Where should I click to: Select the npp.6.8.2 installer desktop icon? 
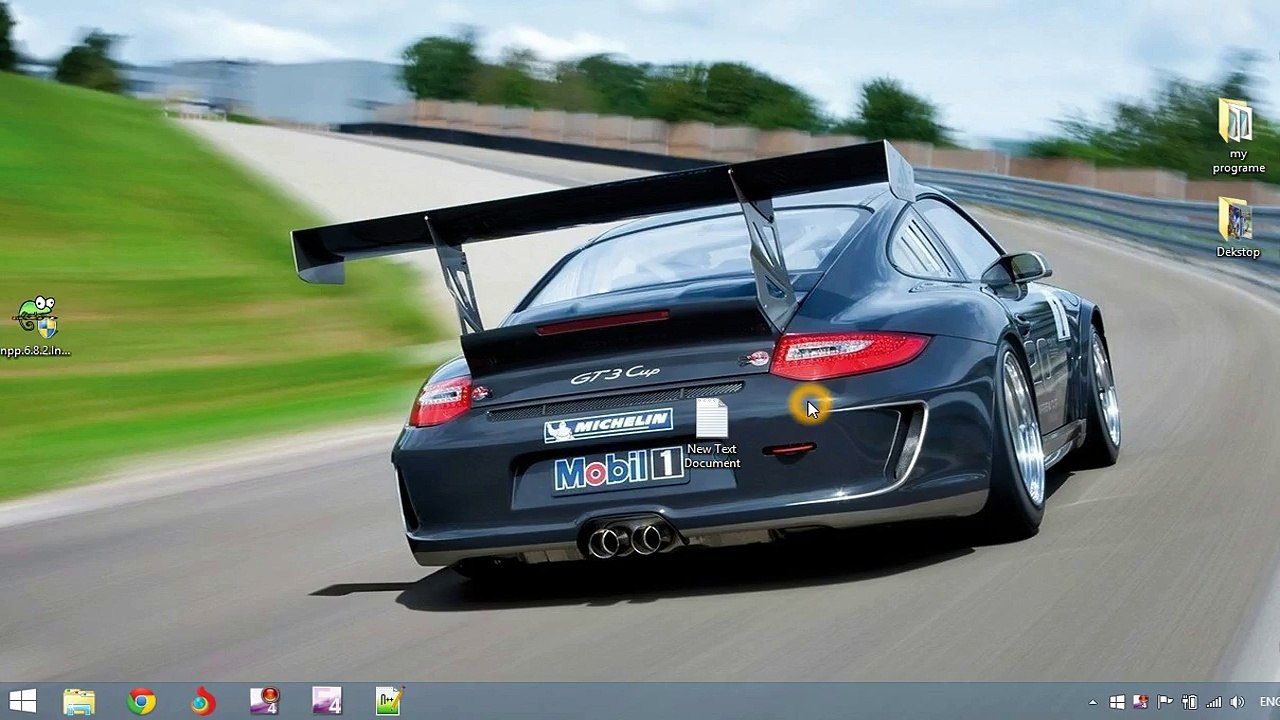[x=37, y=317]
